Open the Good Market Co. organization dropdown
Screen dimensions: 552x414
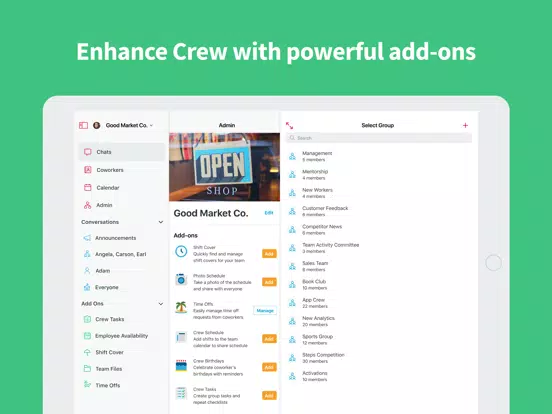(x=129, y=125)
